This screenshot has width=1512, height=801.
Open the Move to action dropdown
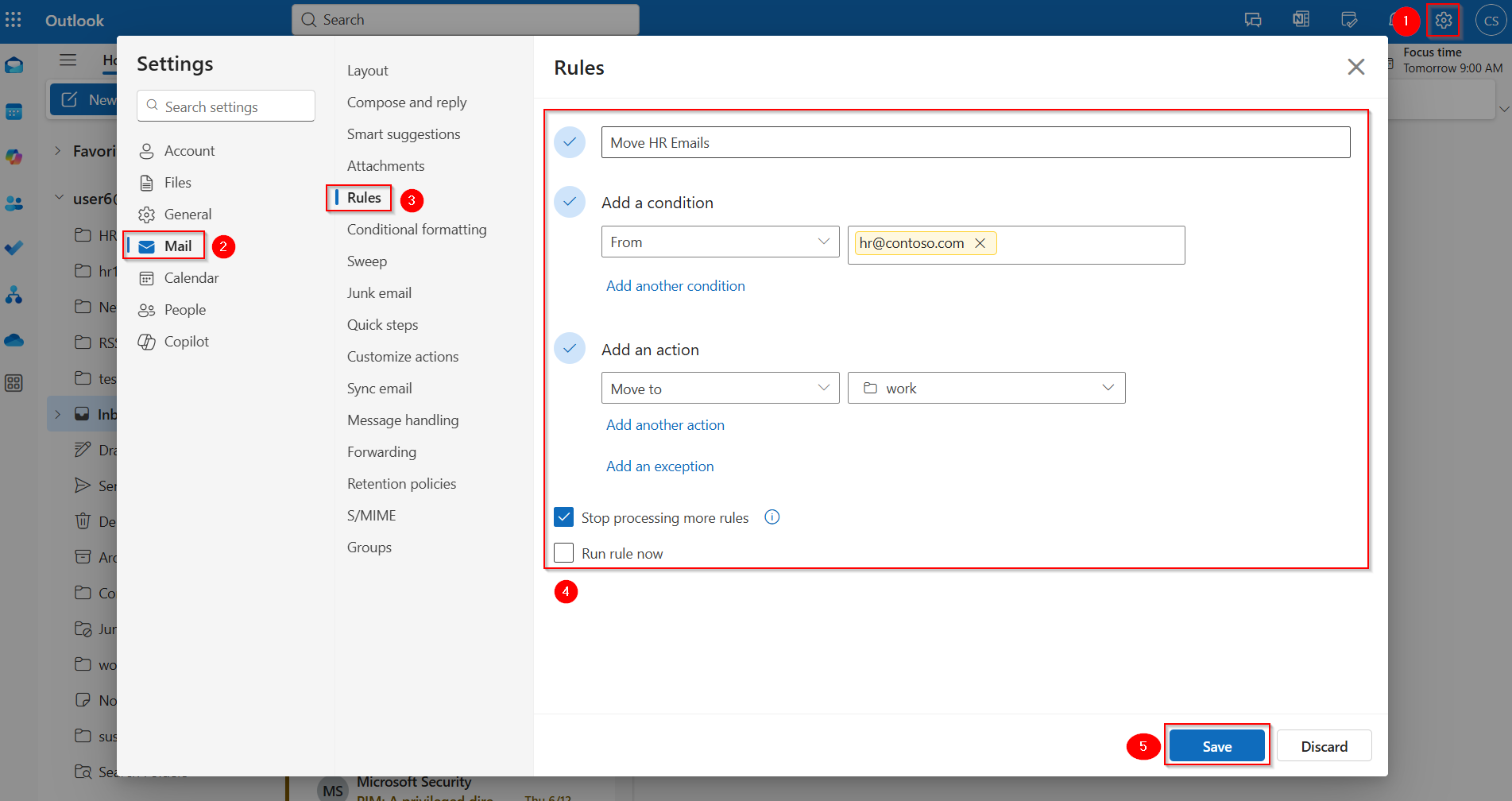[719, 388]
